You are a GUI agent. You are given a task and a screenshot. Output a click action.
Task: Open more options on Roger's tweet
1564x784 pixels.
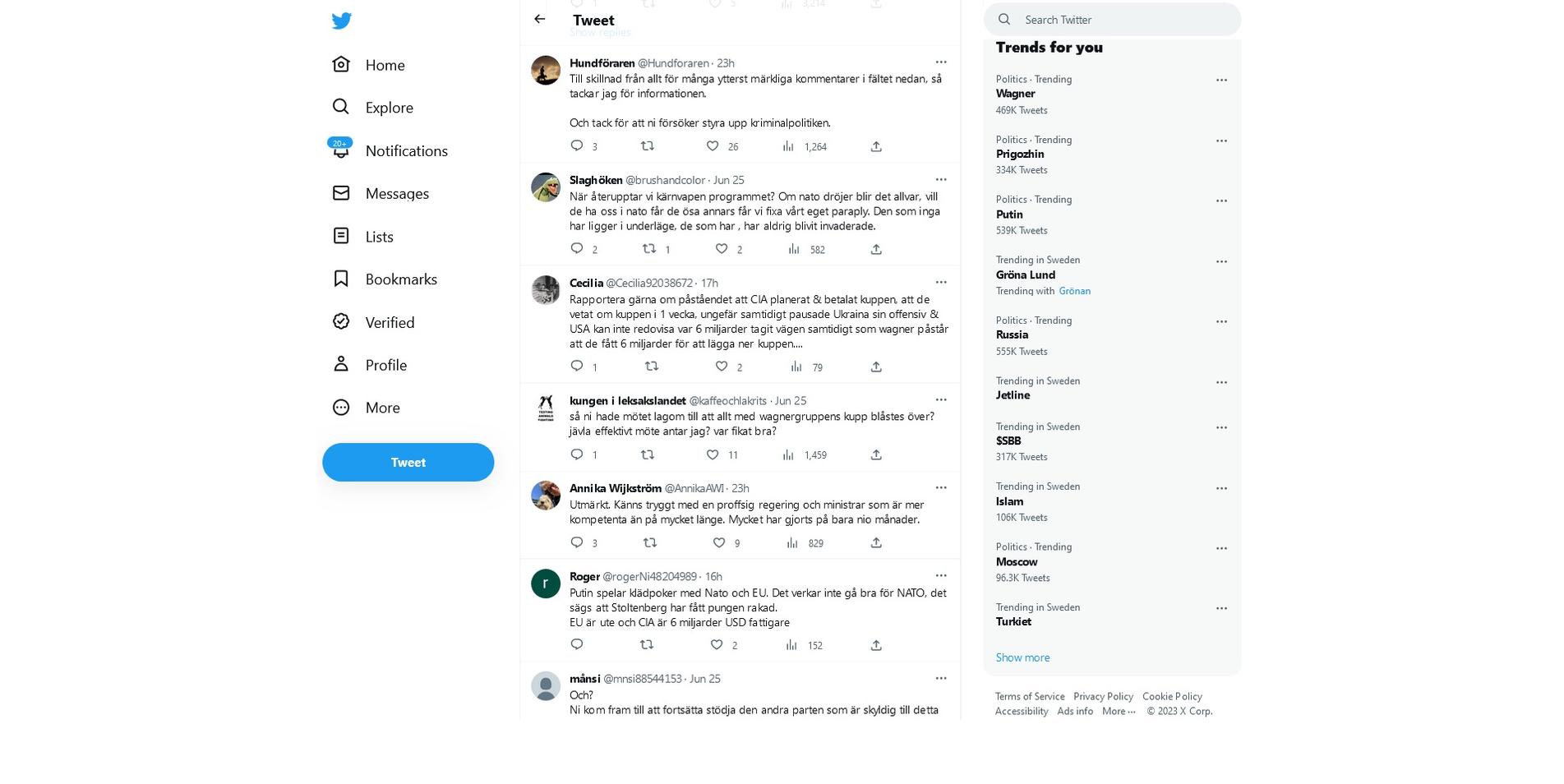click(941, 575)
